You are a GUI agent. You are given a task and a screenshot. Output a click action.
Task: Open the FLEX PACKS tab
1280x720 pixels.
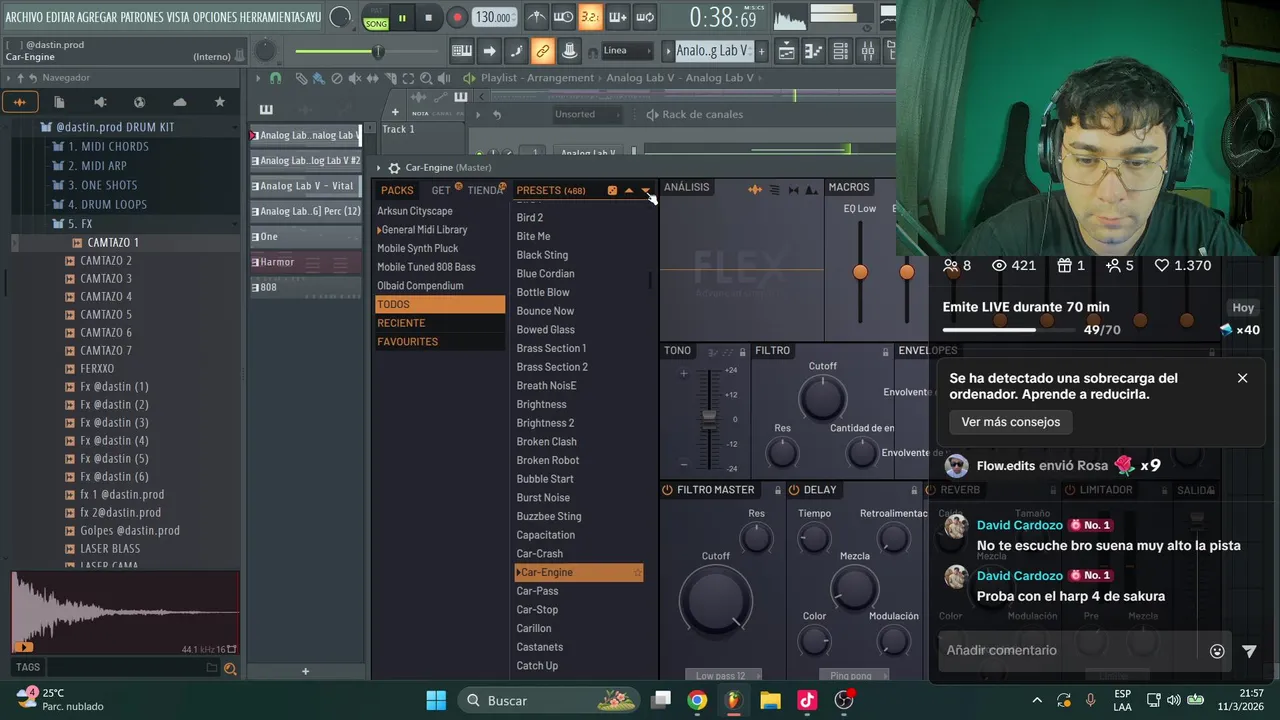[397, 190]
